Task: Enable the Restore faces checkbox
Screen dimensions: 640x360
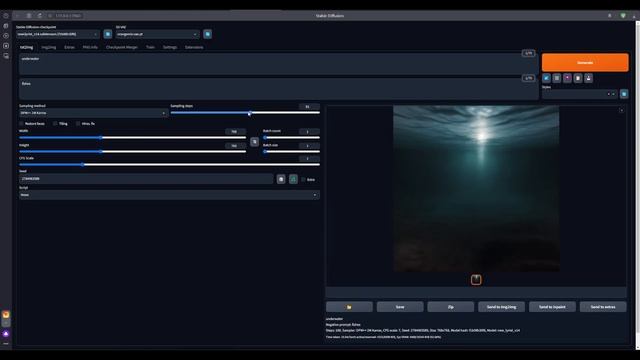Action: pos(22,124)
